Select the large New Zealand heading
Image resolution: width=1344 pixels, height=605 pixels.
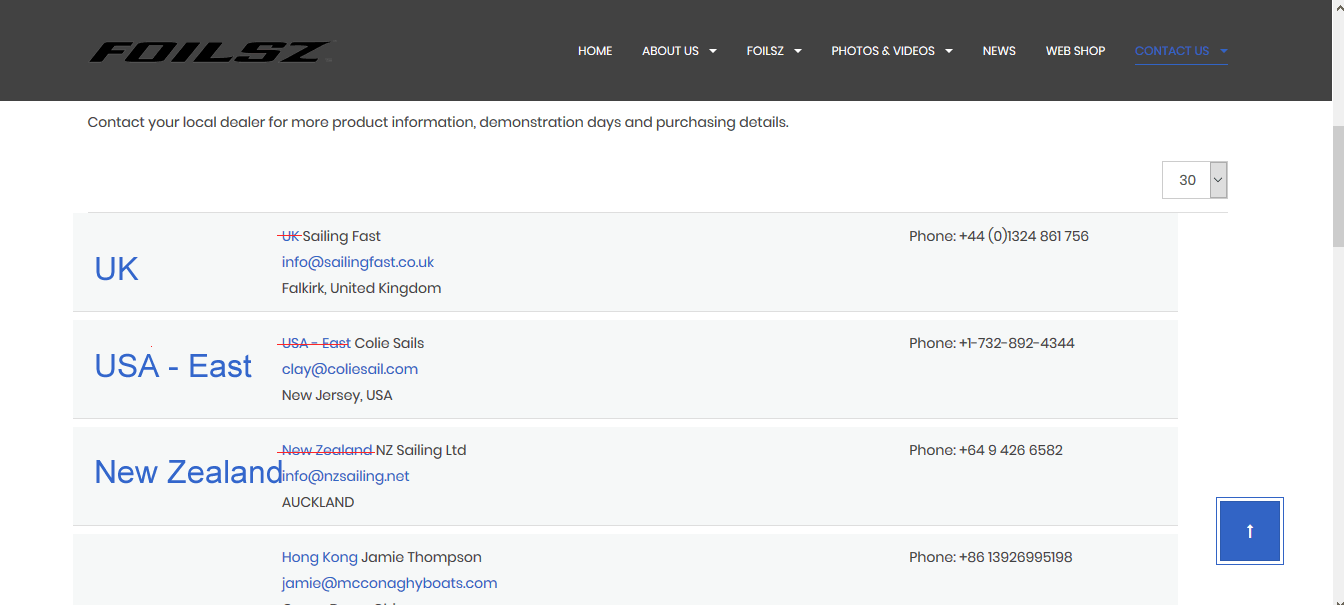tap(188, 472)
